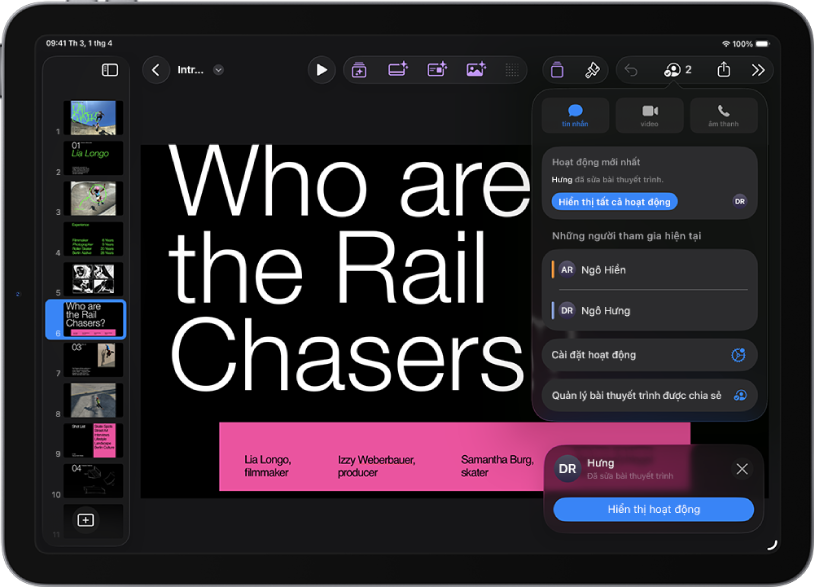This screenshot has height=588, width=814.
Task: Switch to the tin nhắn tab
Action: [x=575, y=115]
